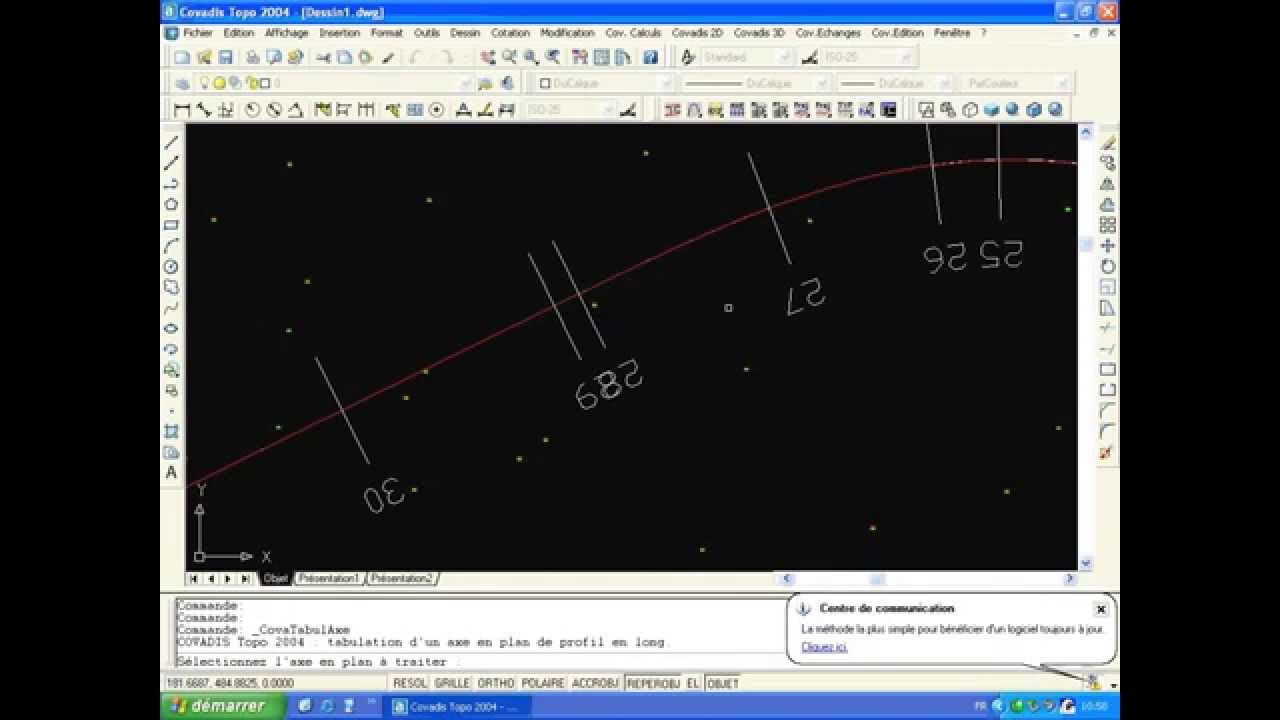
Task: Switch to the Présentation2 layout tab
Action: [402, 578]
